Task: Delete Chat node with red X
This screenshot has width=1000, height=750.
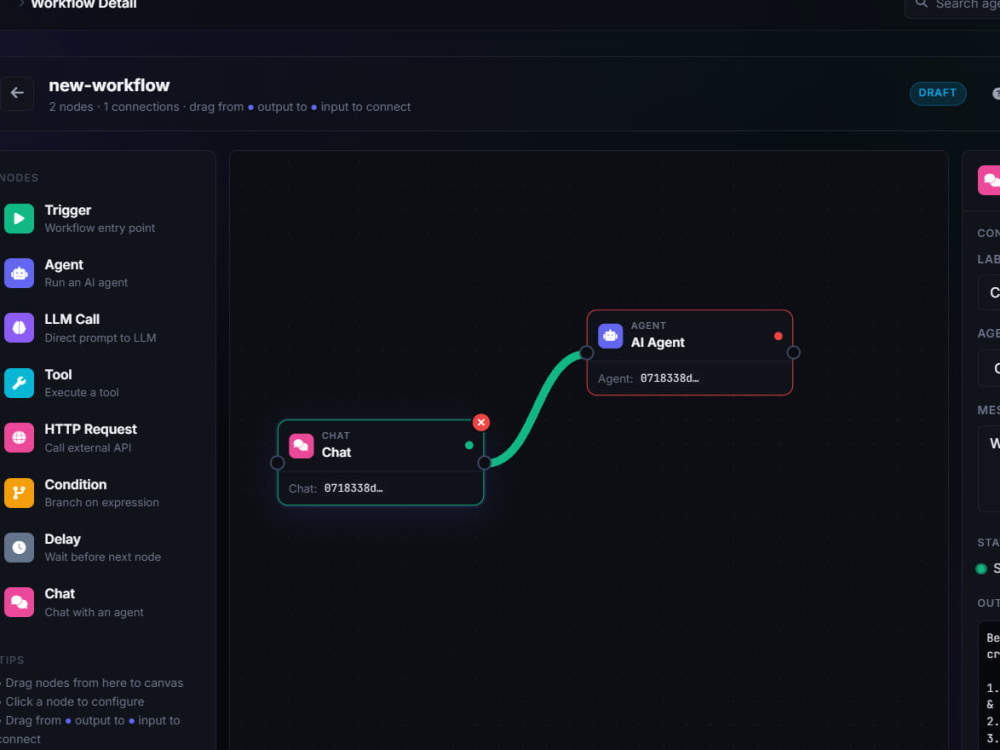Action: coord(482,422)
